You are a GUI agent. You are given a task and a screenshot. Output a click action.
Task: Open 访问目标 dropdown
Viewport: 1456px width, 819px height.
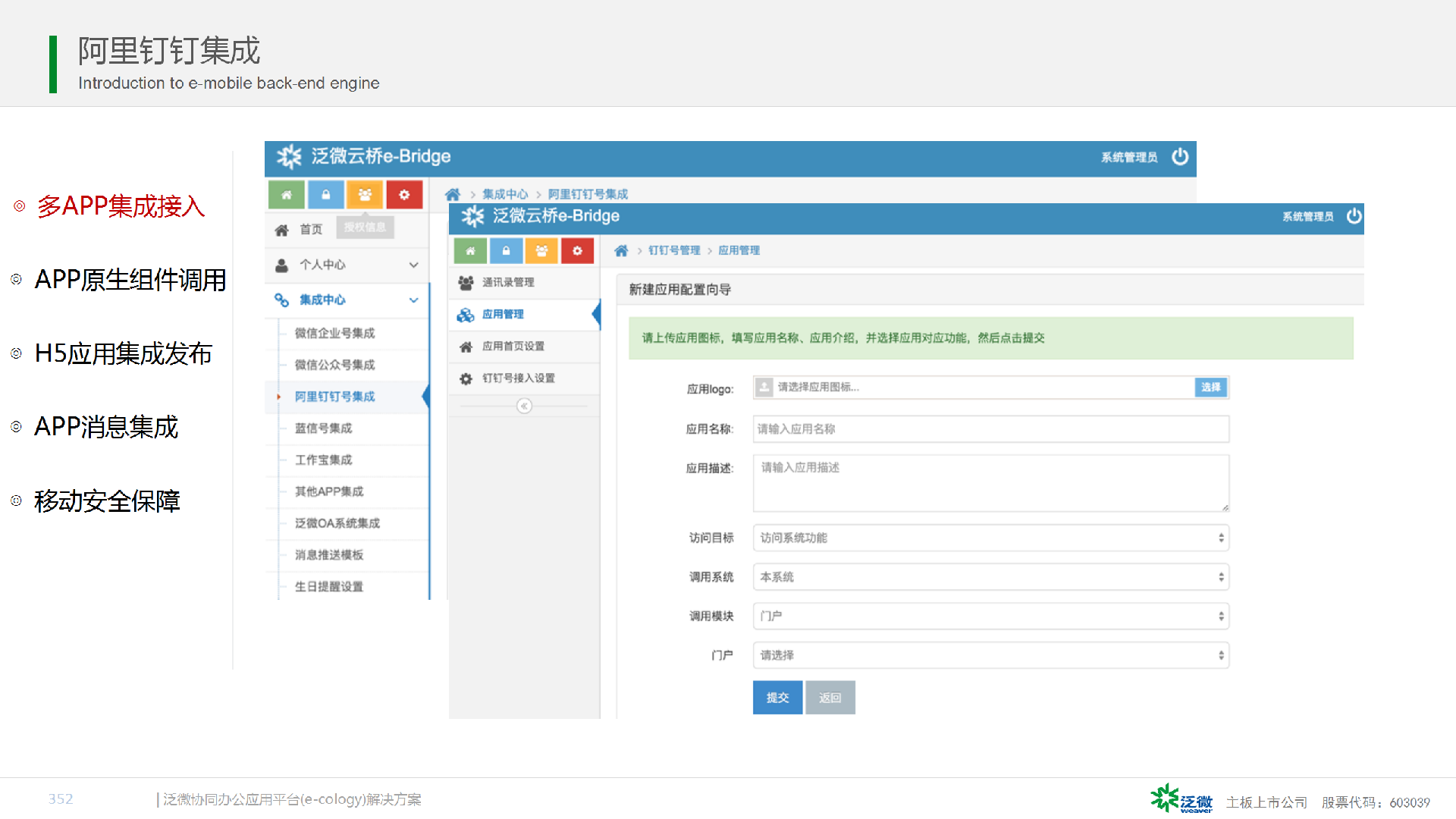click(x=990, y=538)
